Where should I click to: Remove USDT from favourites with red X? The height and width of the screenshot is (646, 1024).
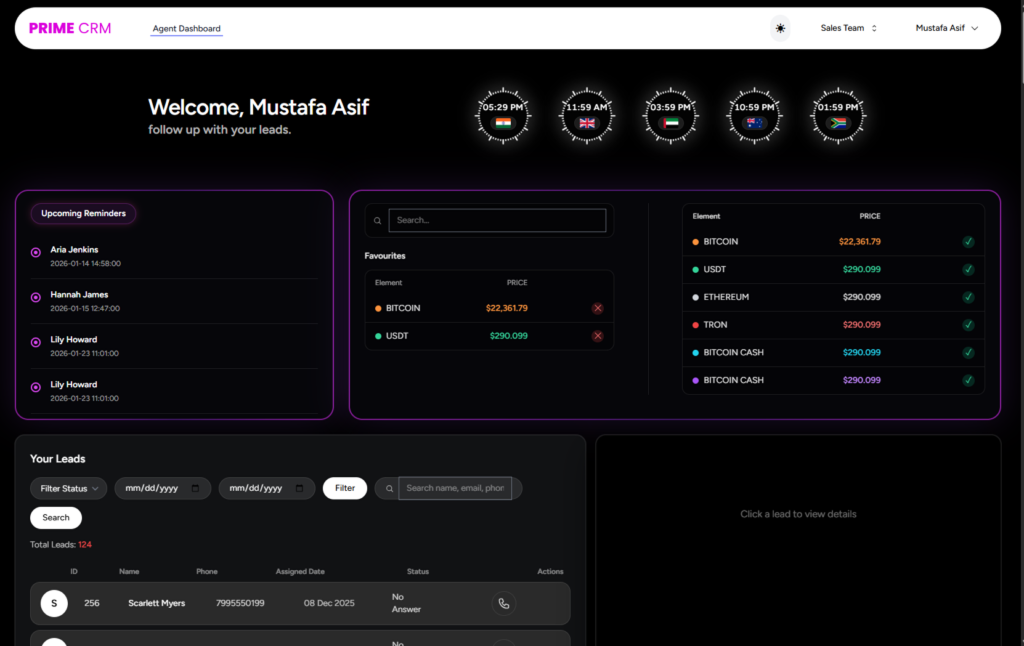(x=598, y=336)
